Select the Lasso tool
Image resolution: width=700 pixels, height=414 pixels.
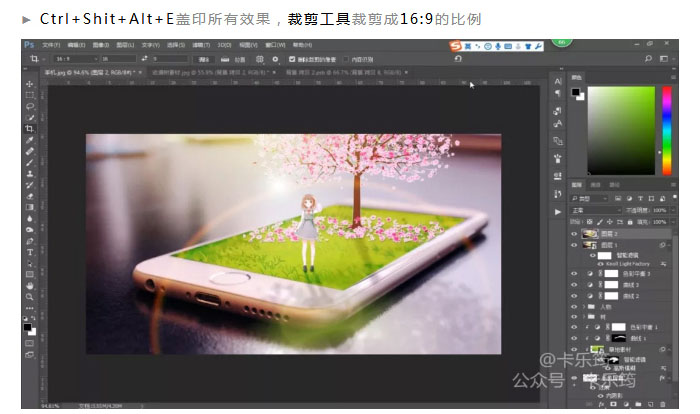coord(30,106)
